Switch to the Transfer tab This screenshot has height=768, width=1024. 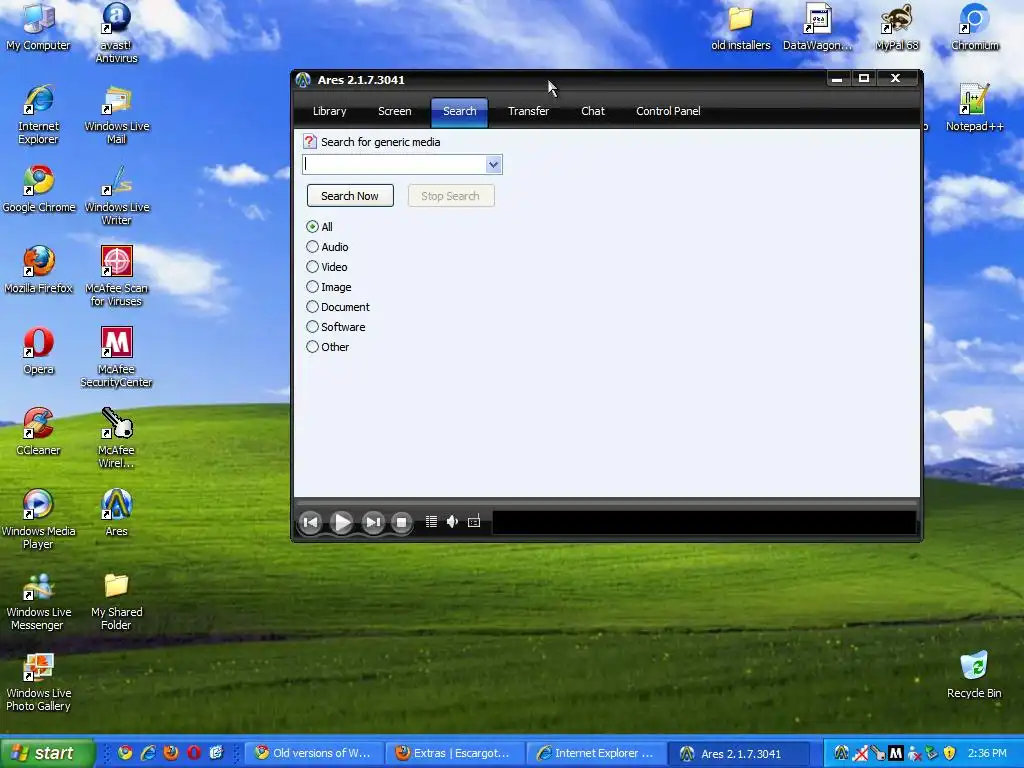[528, 111]
